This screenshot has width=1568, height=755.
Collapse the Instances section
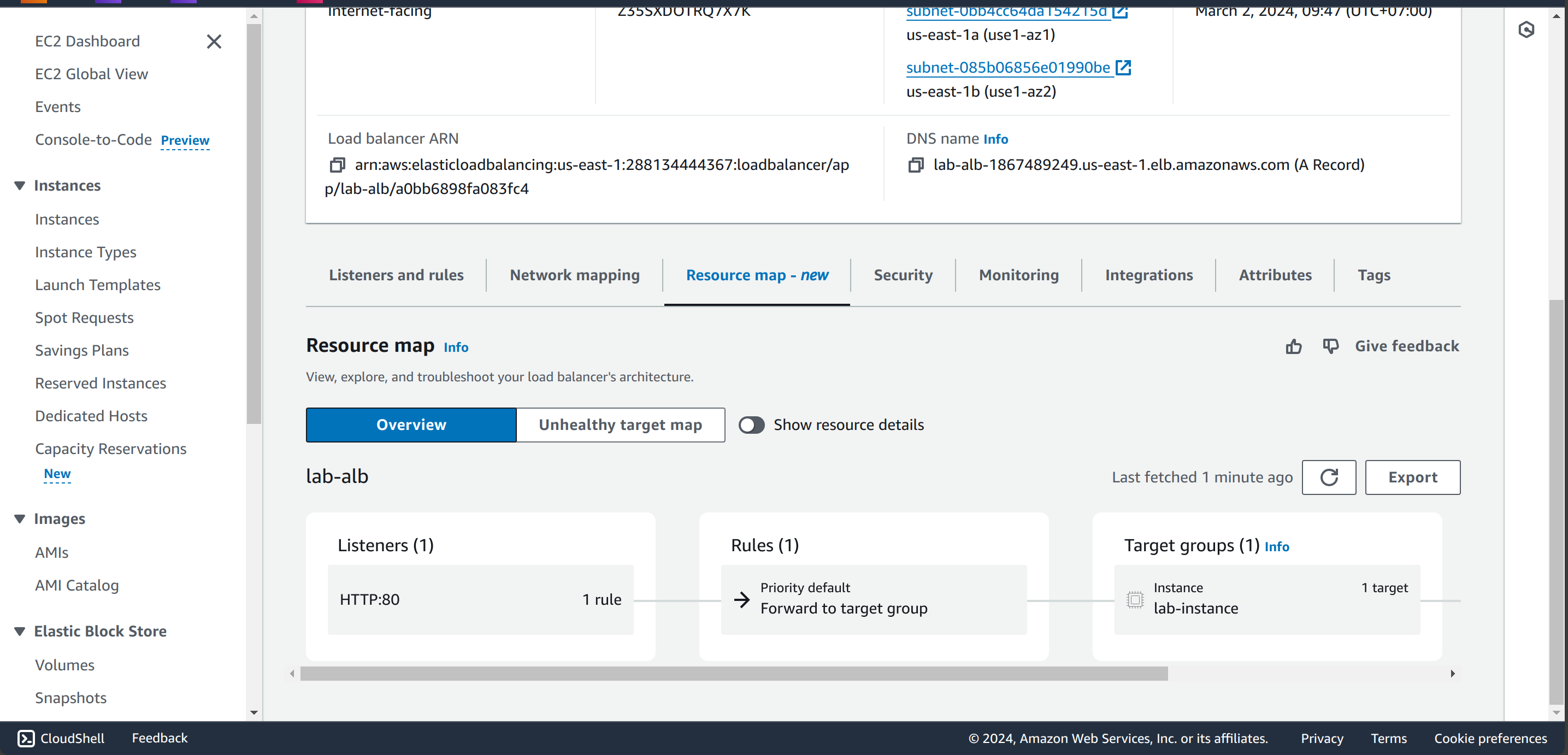pyautogui.click(x=19, y=185)
